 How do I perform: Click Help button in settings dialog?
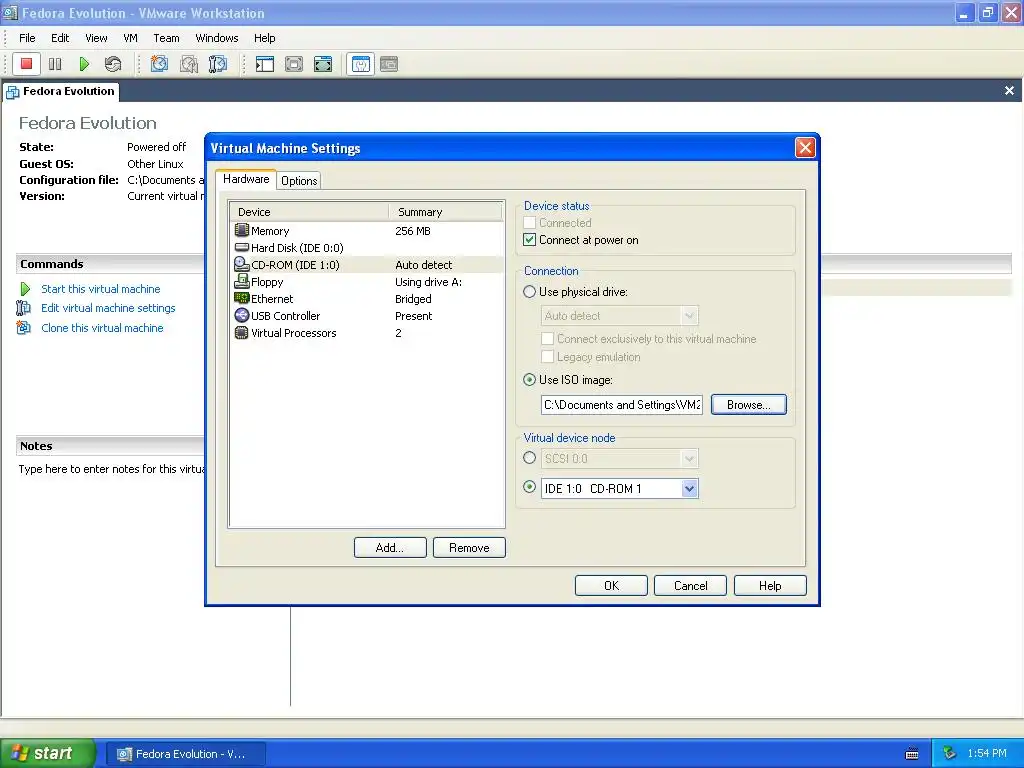click(770, 585)
